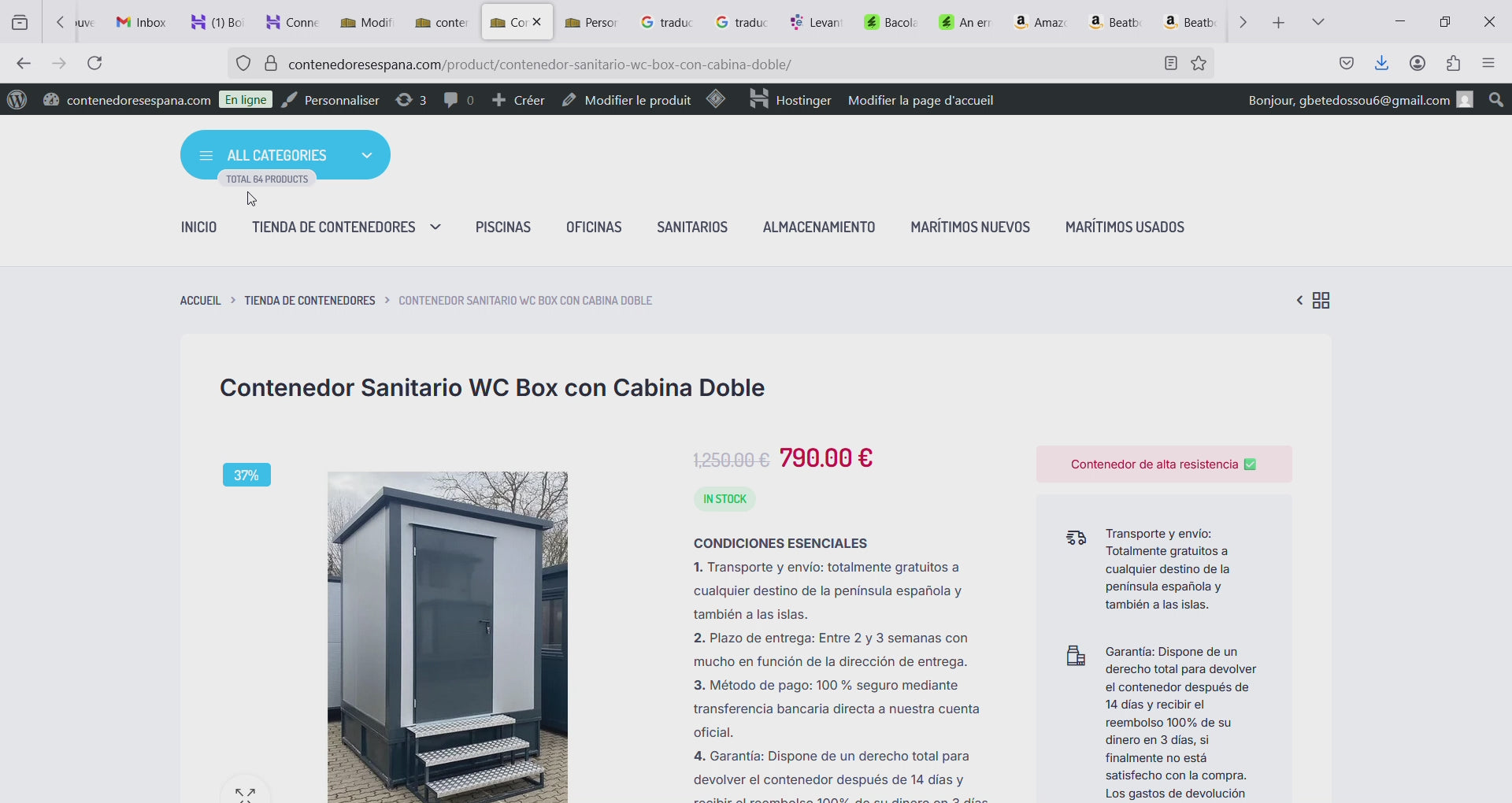
Task: Go to previous product arrow
Action: 1299,301
